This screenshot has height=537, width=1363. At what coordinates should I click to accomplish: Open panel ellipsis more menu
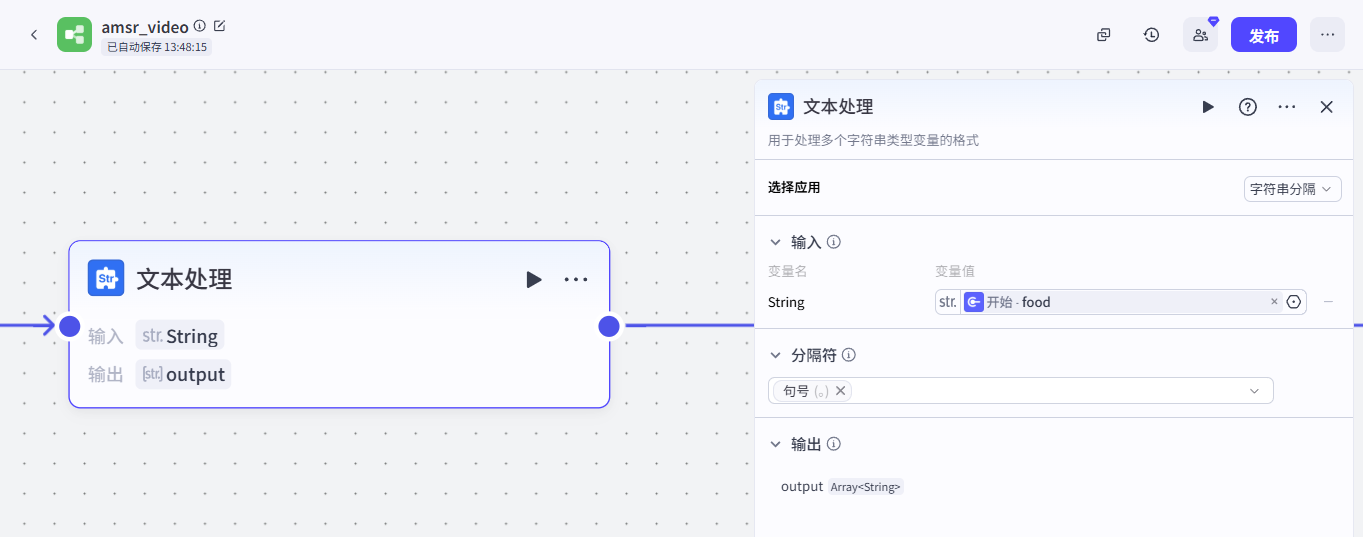[x=1287, y=107]
